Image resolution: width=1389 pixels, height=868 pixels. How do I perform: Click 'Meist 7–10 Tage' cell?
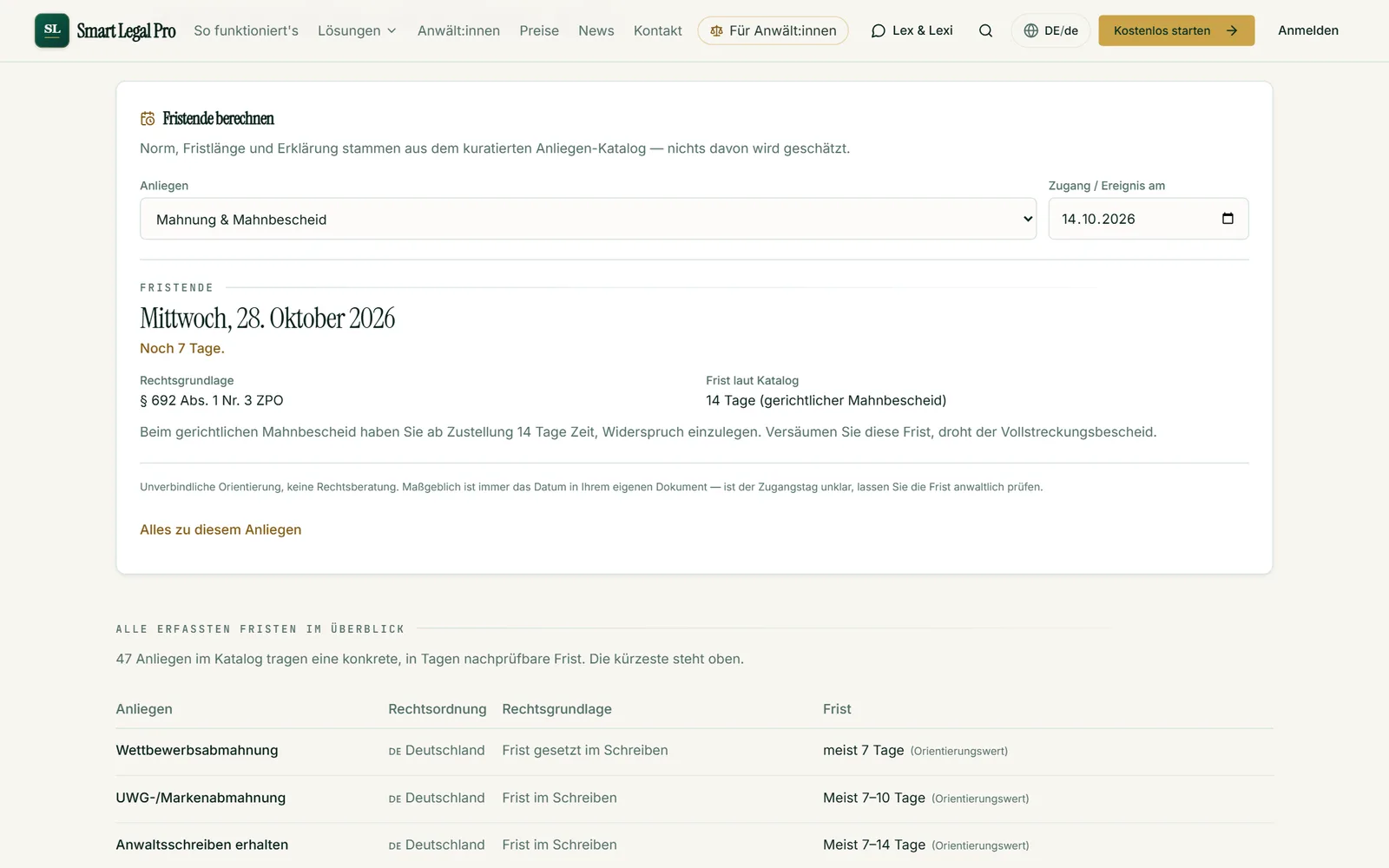pos(874,799)
